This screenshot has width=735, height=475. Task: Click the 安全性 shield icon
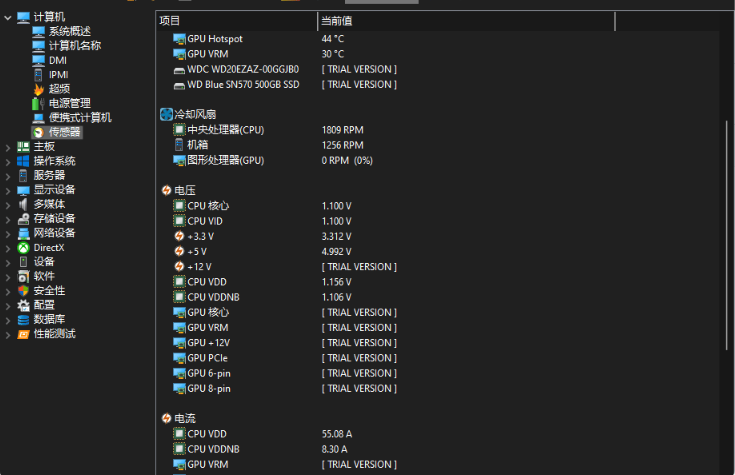tap(23, 291)
